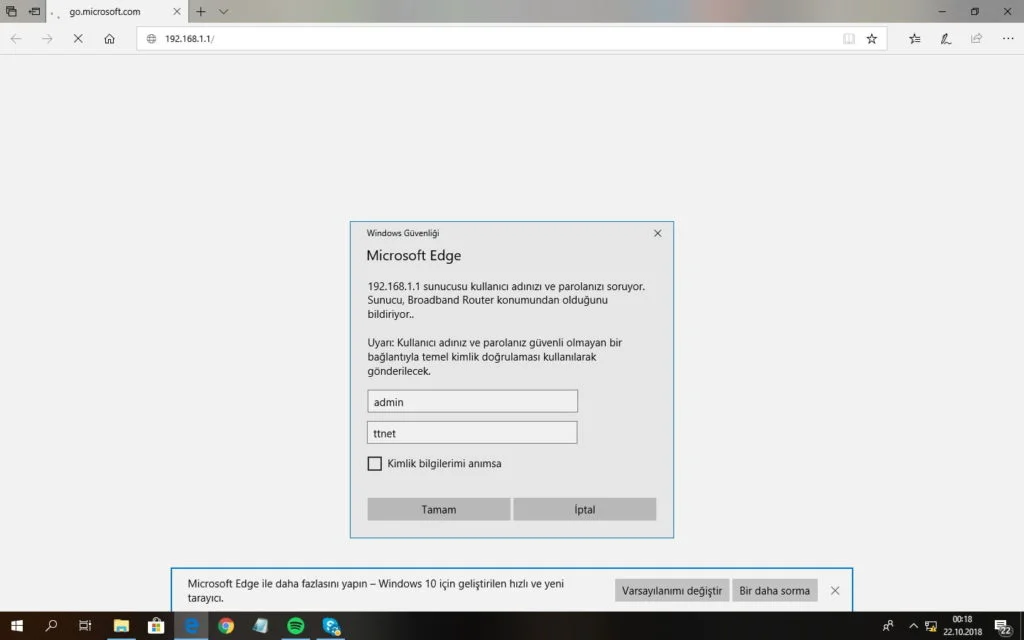Open Action Center notifications
1024x640 pixels.
[x=1002, y=626]
